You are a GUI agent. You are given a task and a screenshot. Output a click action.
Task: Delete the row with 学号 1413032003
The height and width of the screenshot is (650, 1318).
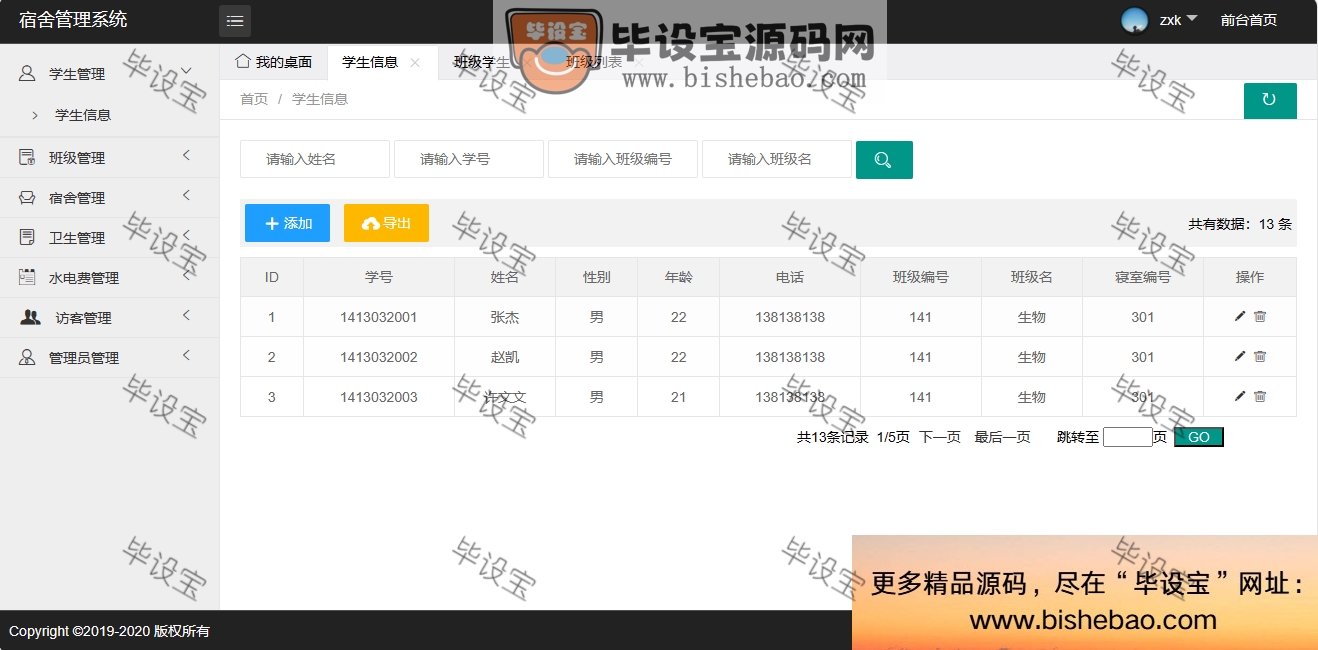[1260, 396]
